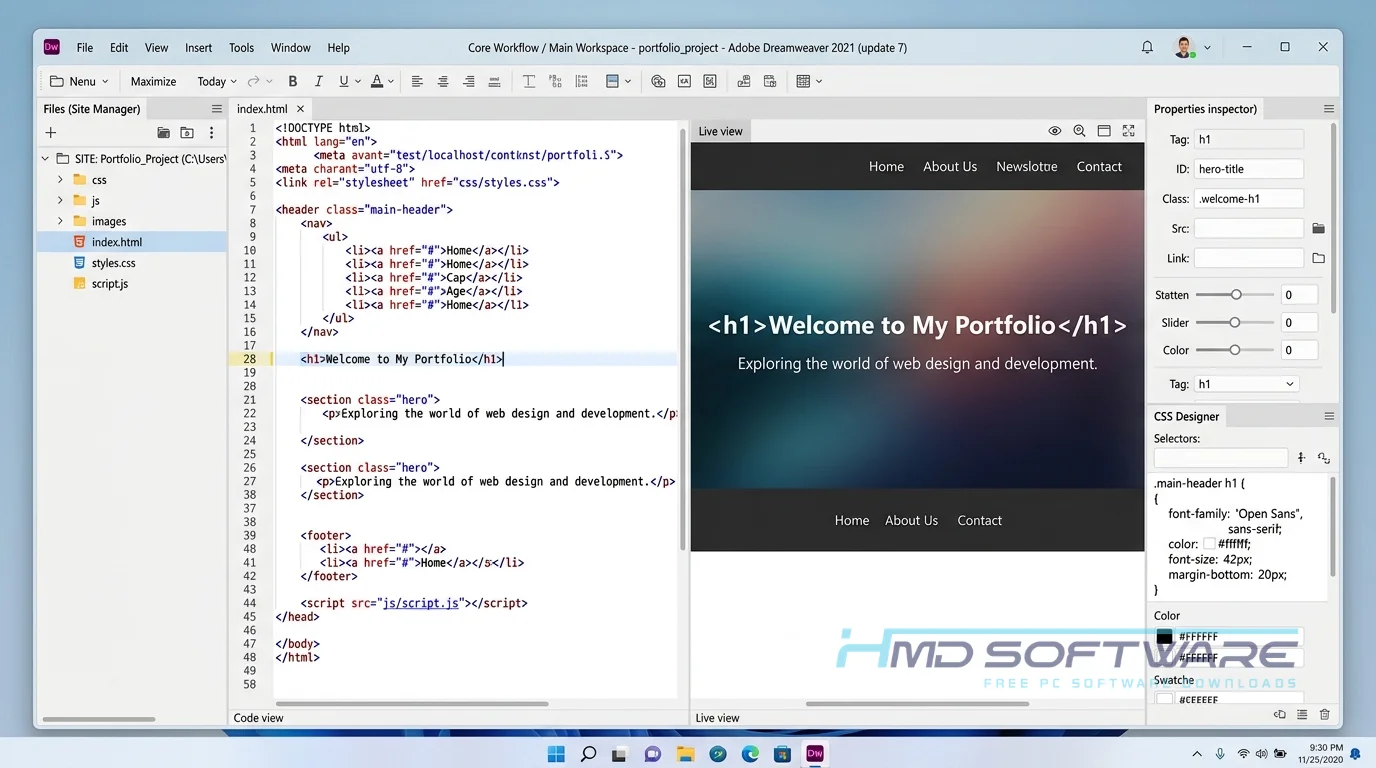Apply underline formatting from the toolbar
Screen dimensions: 1376x768
tap(344, 82)
